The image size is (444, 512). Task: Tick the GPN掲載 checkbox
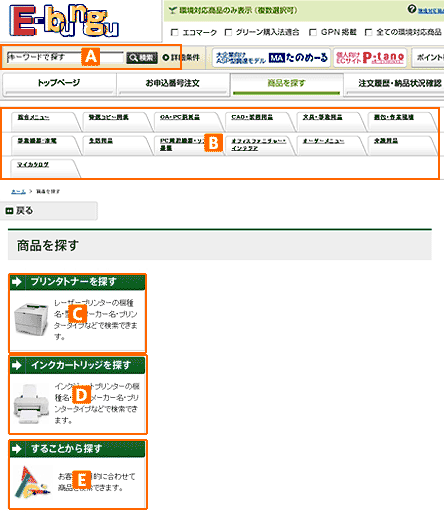pos(313,32)
